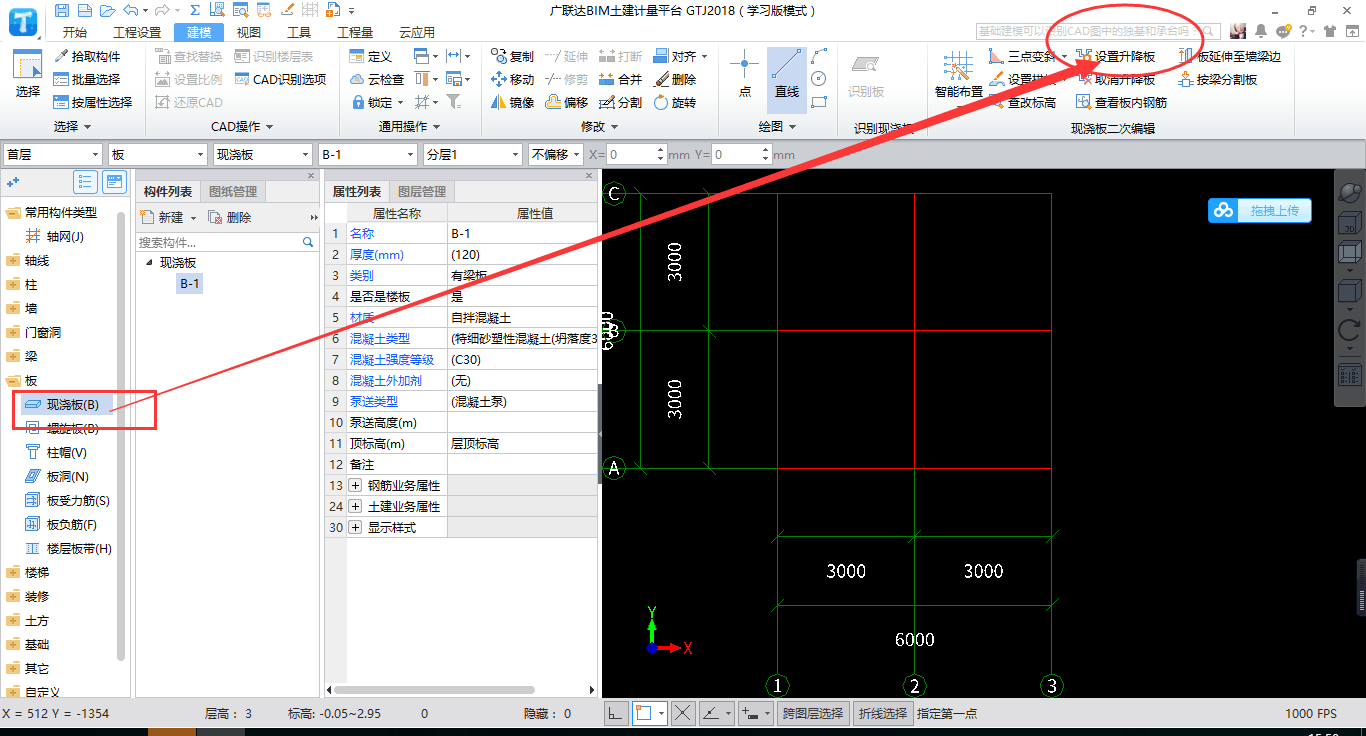Screen dimensions: 1366x736
Task: Click the 复制 copy tool
Action: [512, 56]
